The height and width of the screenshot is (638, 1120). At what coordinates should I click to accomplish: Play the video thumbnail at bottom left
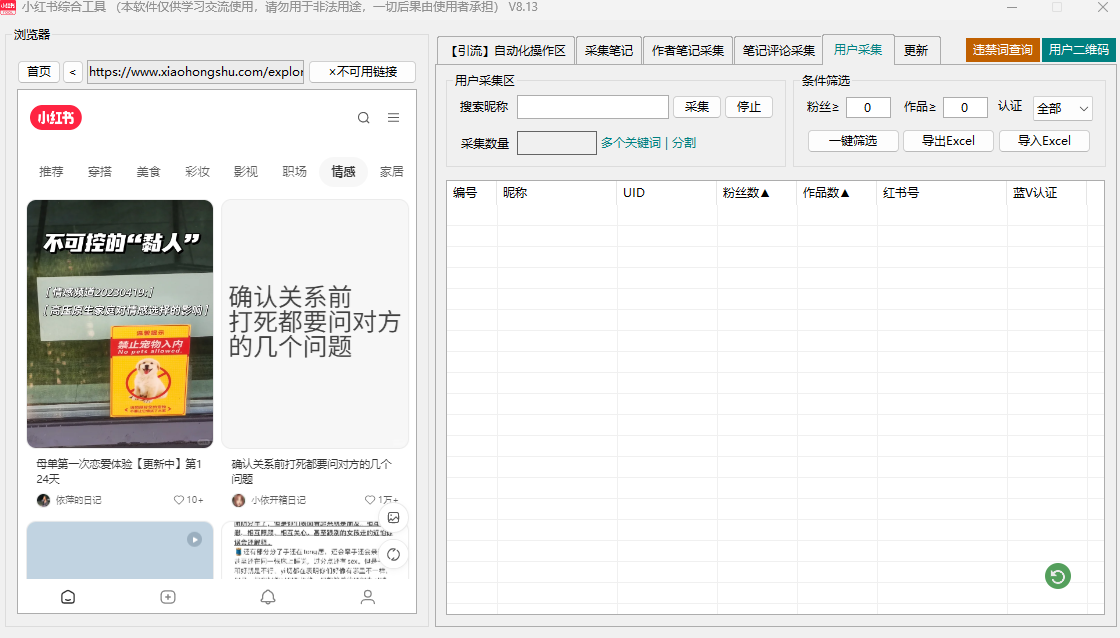194,539
